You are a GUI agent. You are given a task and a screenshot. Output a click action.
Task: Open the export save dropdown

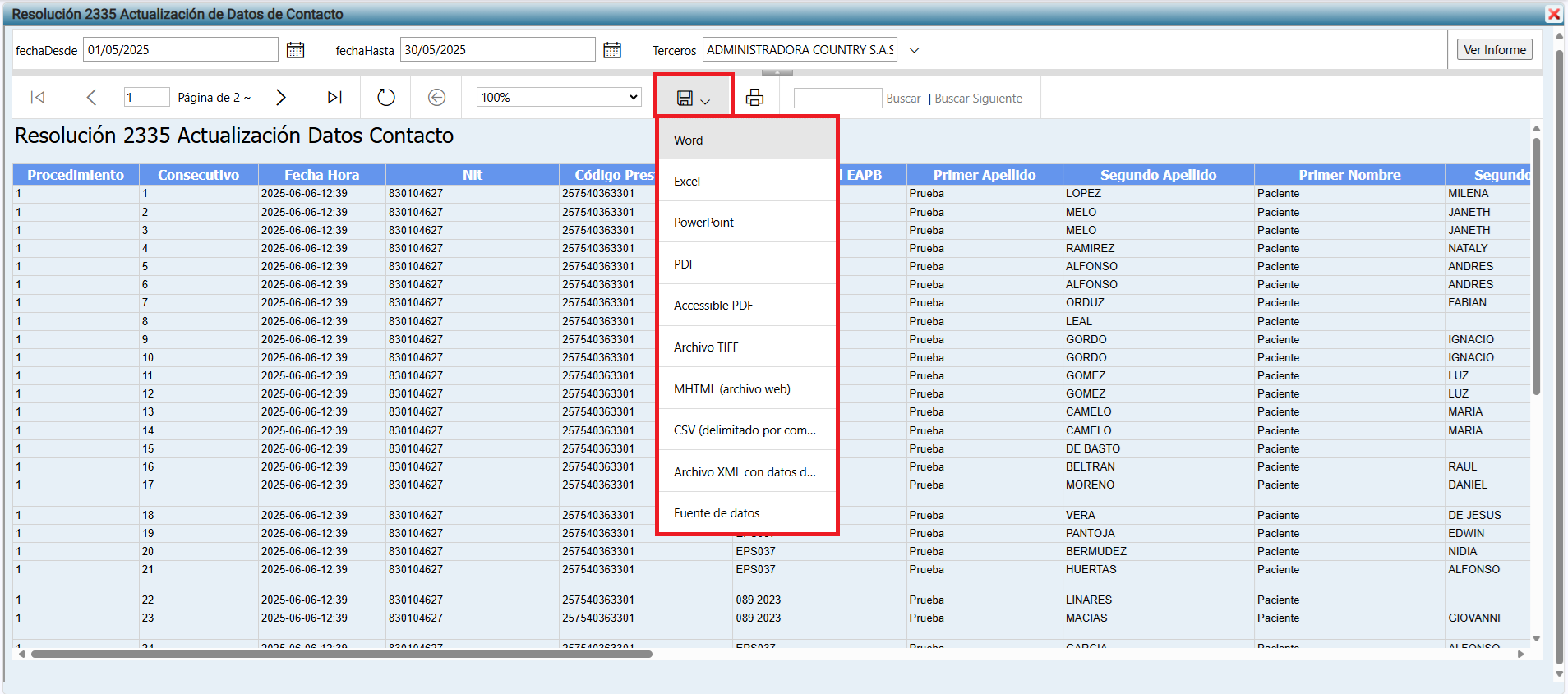tap(693, 99)
